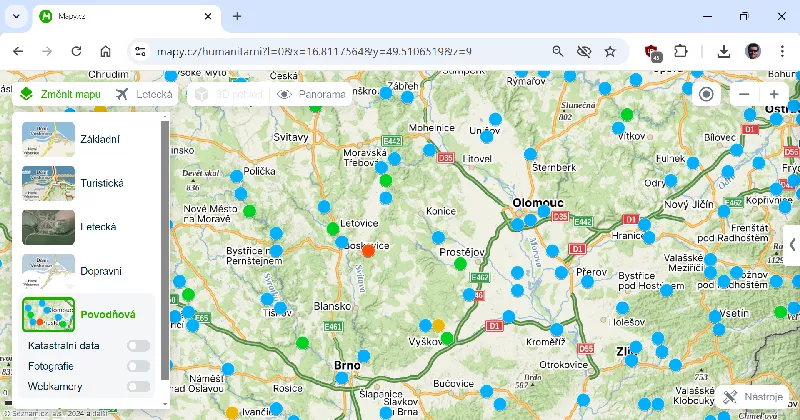The height and width of the screenshot is (420, 800).
Task: Enable the Fotografie layer switch
Action: click(138, 366)
